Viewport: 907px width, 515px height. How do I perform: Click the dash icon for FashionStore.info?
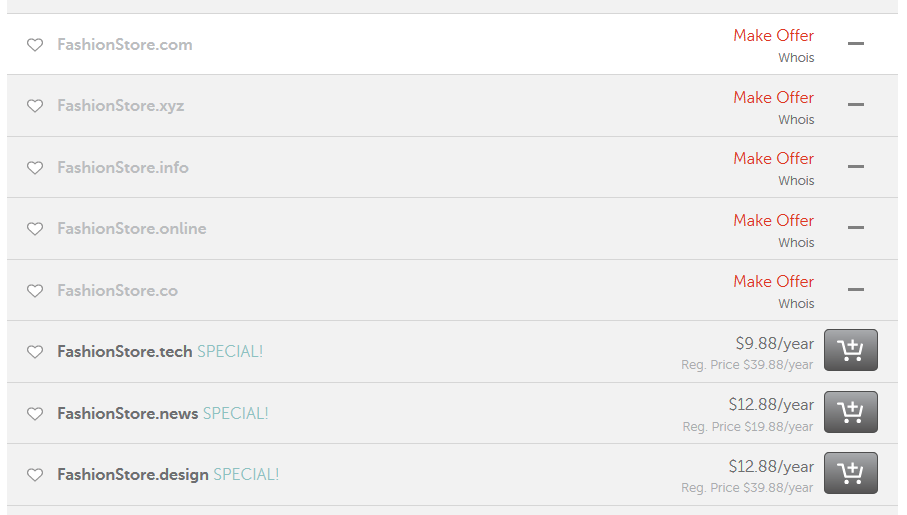coord(856,167)
